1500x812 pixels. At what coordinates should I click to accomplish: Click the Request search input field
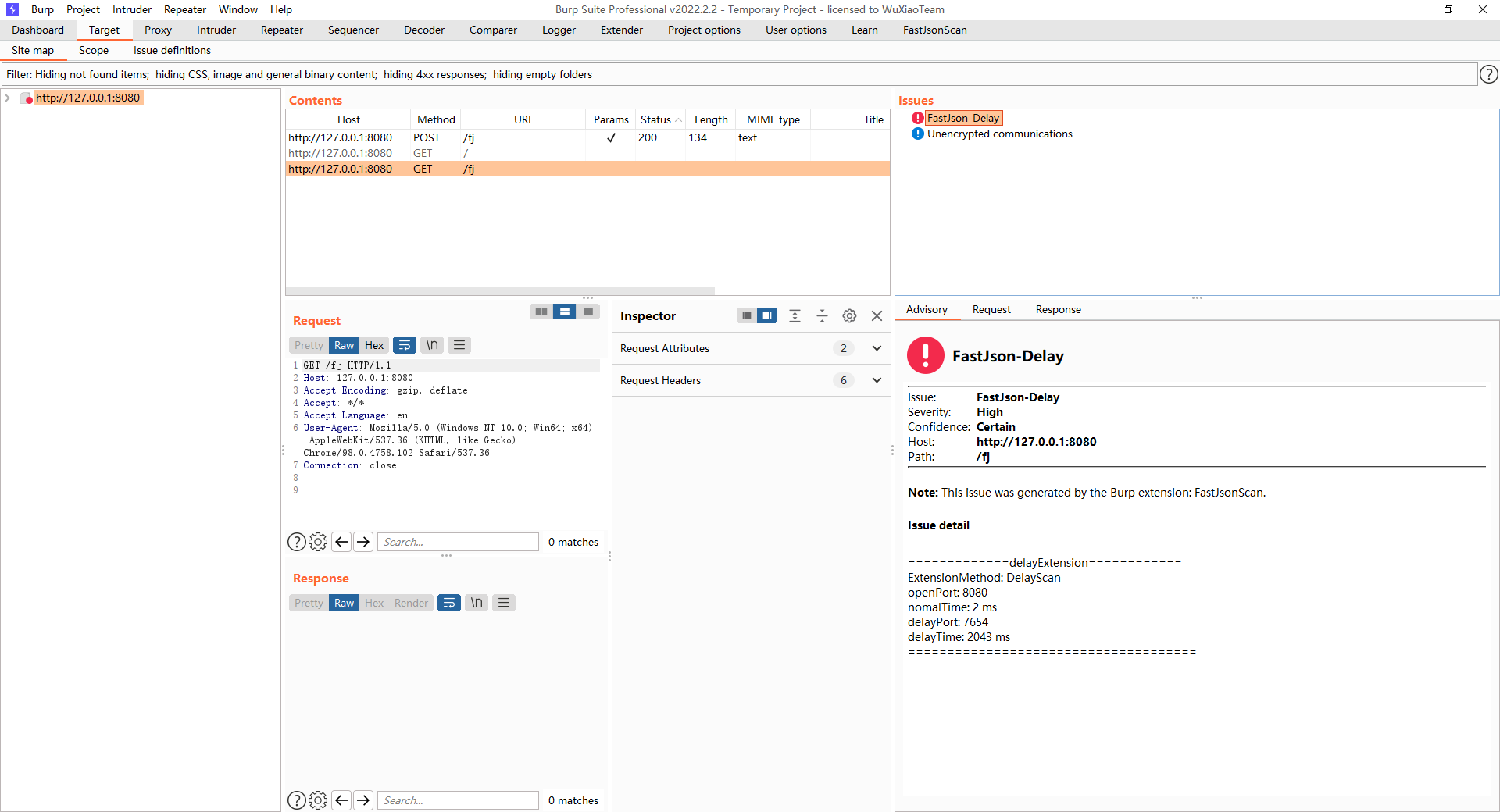click(459, 542)
